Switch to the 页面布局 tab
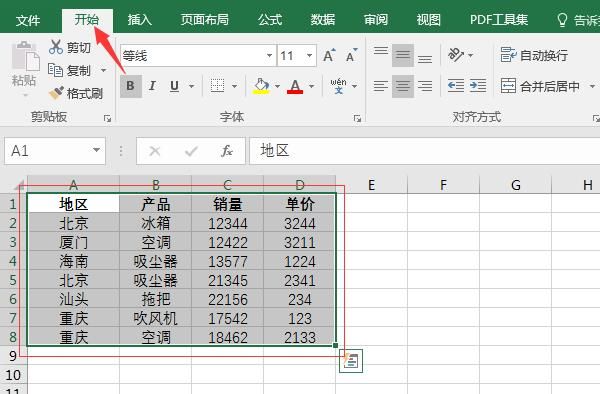Viewport: 600px width, 394px height. 205,20
